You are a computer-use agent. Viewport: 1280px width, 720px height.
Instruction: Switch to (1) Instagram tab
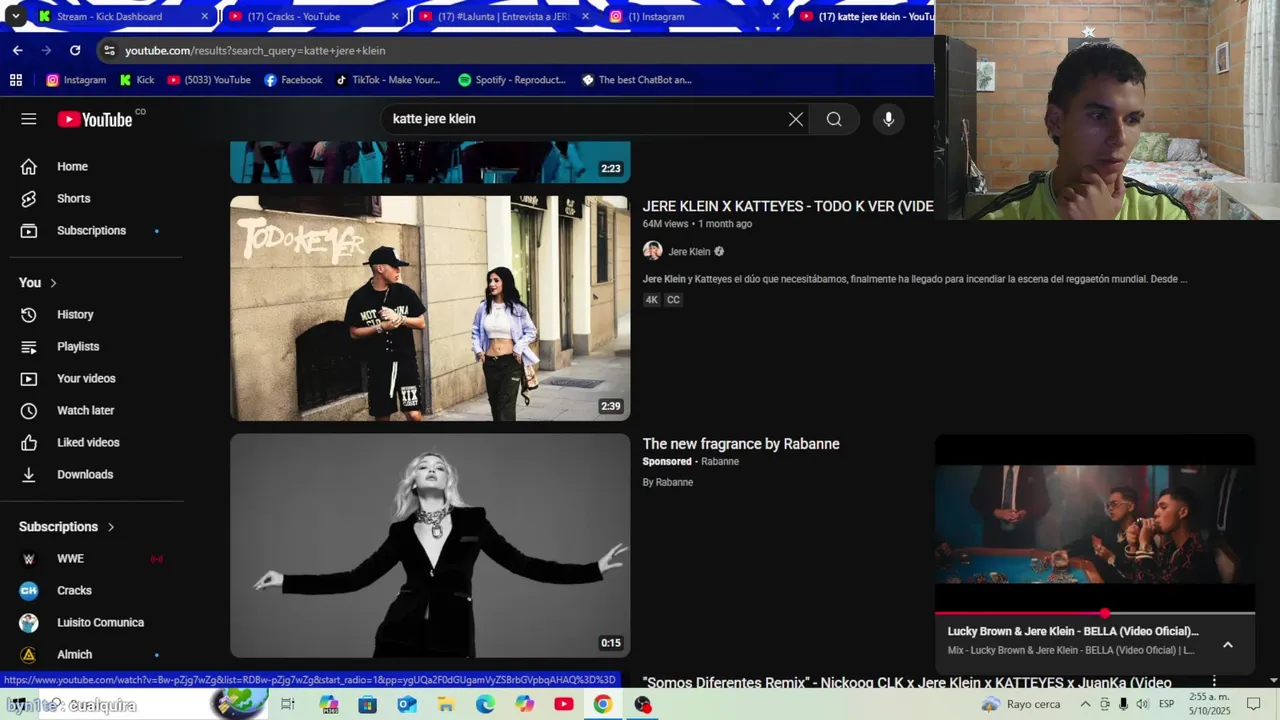click(690, 16)
